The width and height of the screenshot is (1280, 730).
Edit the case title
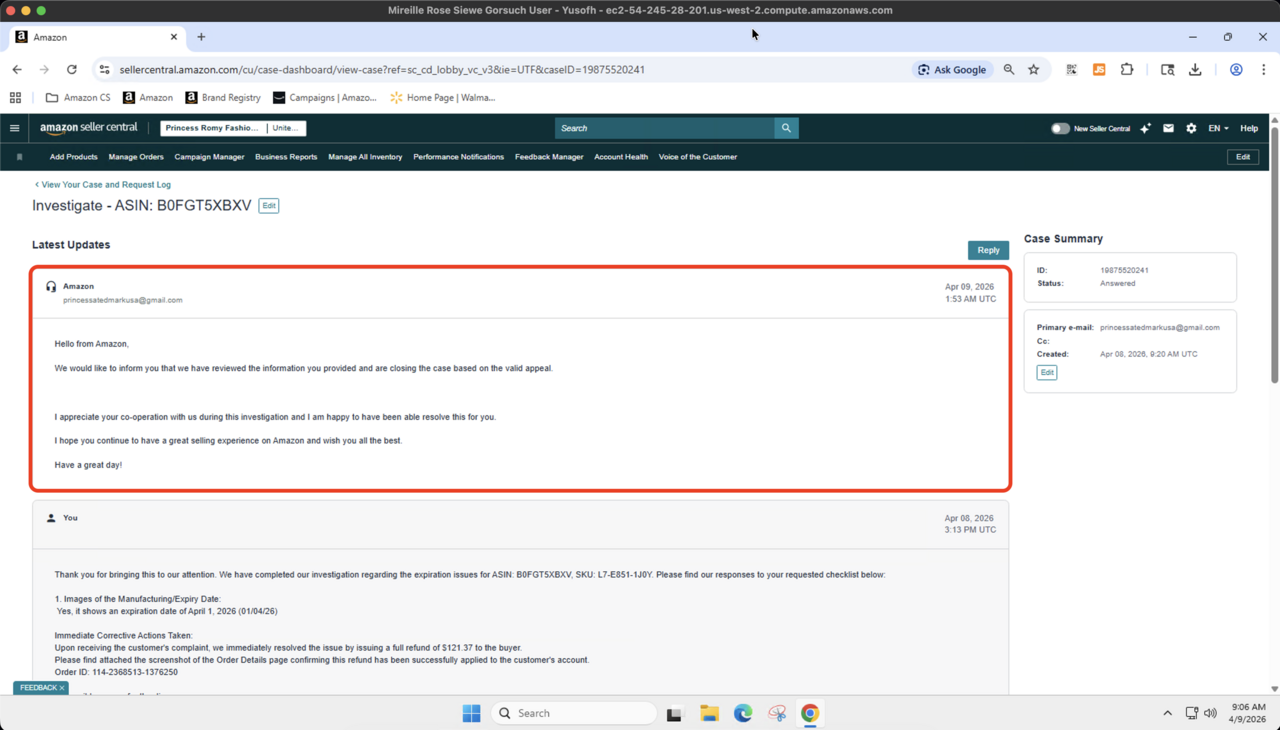pyautogui.click(x=269, y=206)
